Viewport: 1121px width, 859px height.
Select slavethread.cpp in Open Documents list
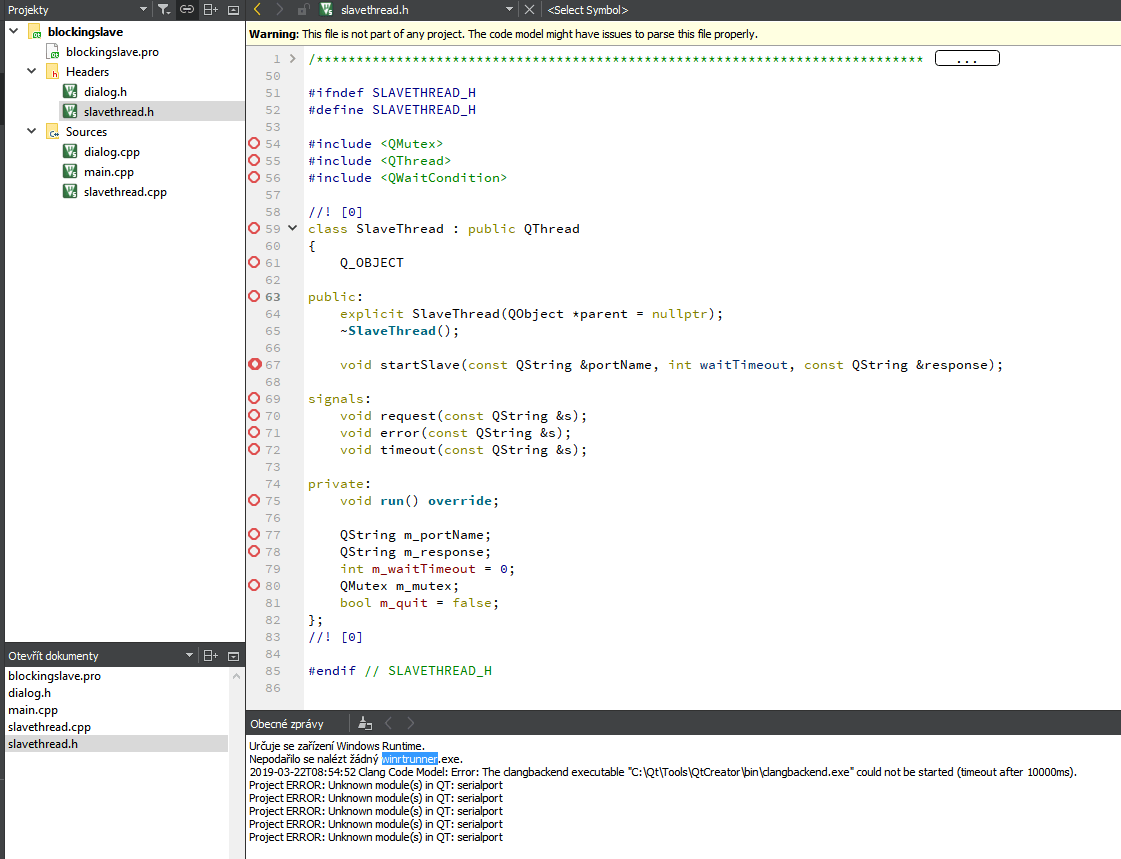[x=49, y=726]
